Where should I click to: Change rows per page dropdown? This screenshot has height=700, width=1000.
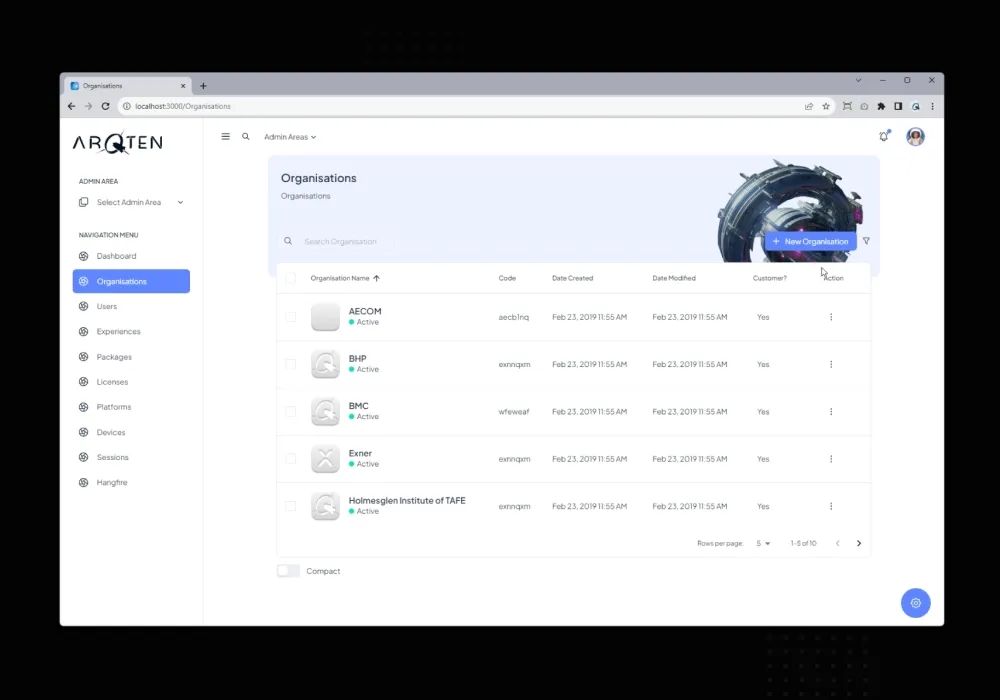coord(763,543)
